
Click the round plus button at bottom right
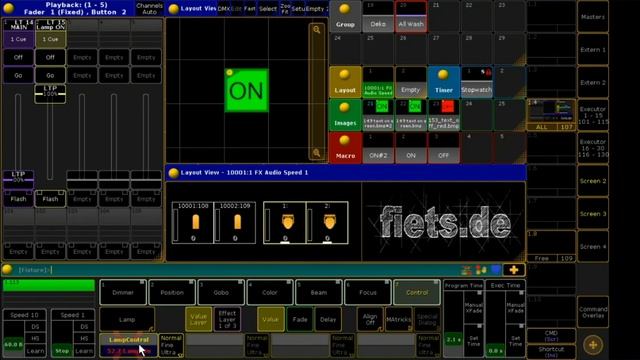[x=593, y=345]
